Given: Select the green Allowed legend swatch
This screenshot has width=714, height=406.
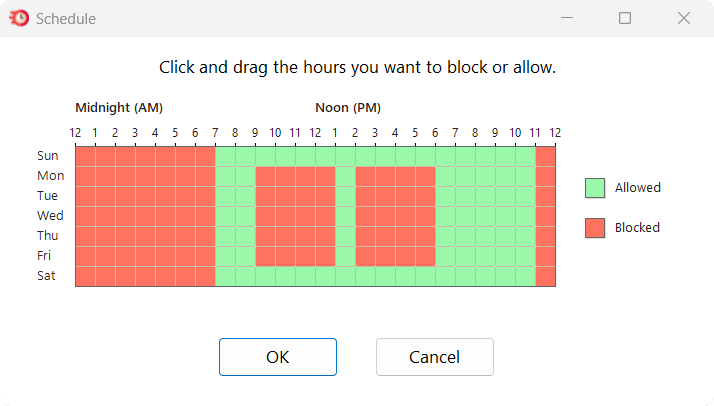Looking at the screenshot, I should click(595, 188).
